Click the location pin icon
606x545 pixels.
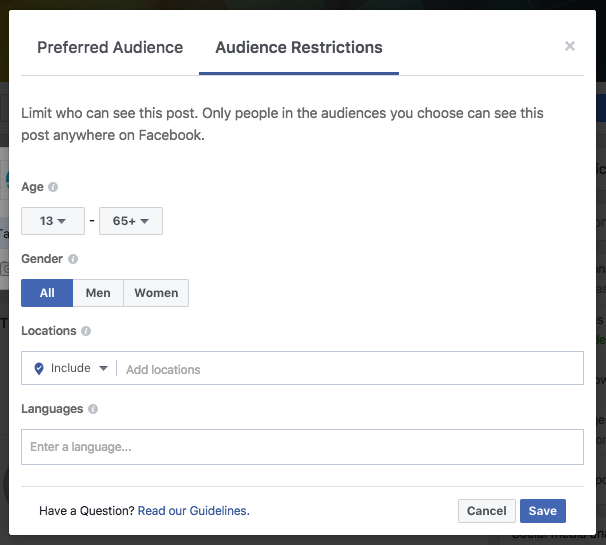39,369
